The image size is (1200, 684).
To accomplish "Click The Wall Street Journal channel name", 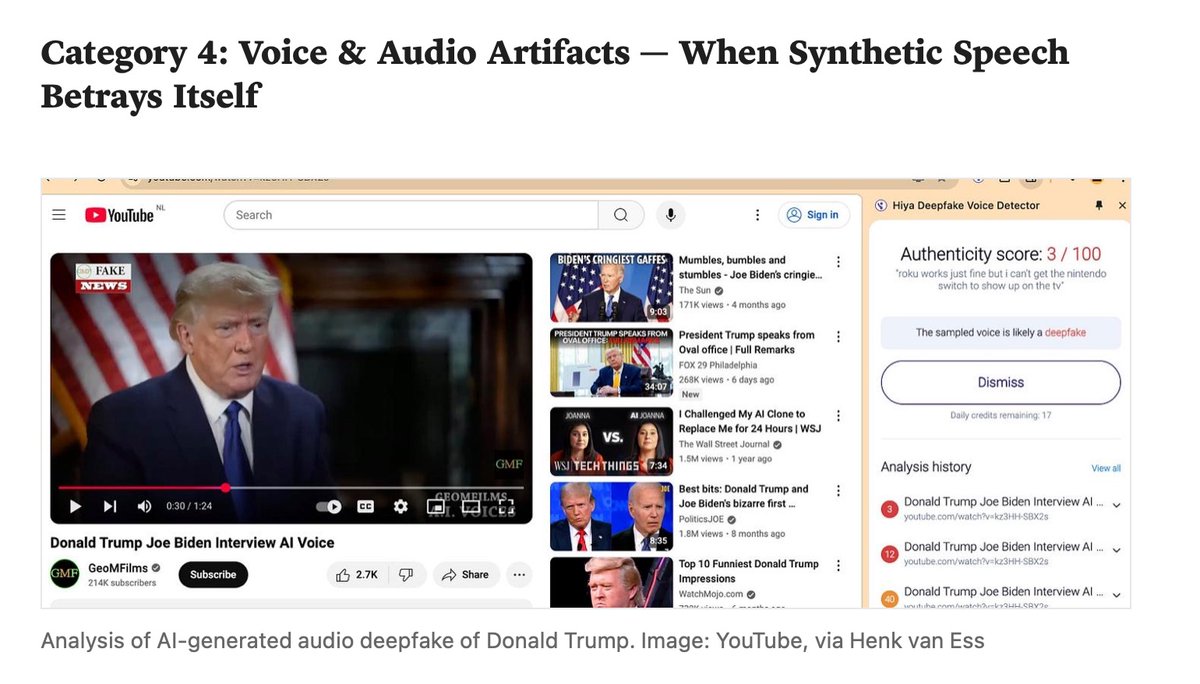I will coord(724,444).
